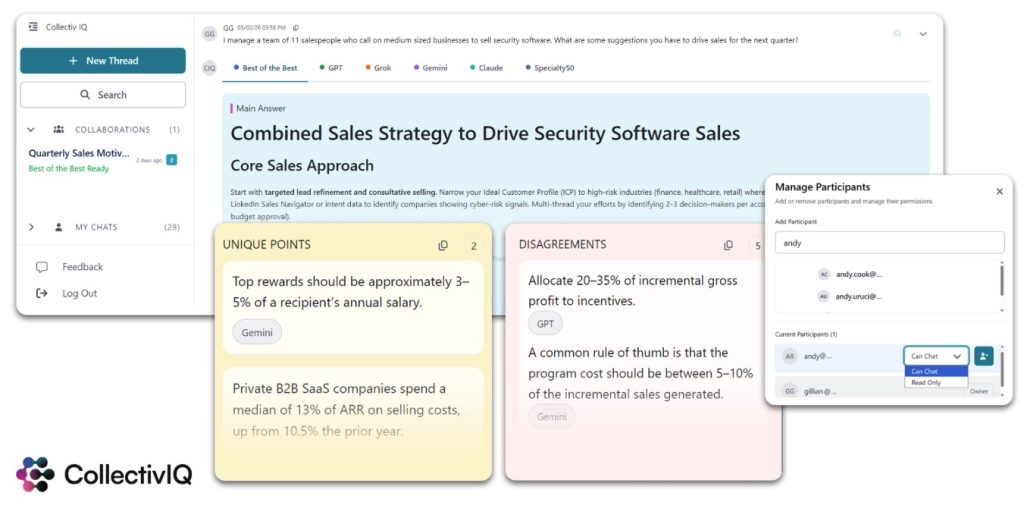Image resolution: width=1024 pixels, height=527 pixels.
Task: Switch to the Claude tab
Action: [487, 68]
